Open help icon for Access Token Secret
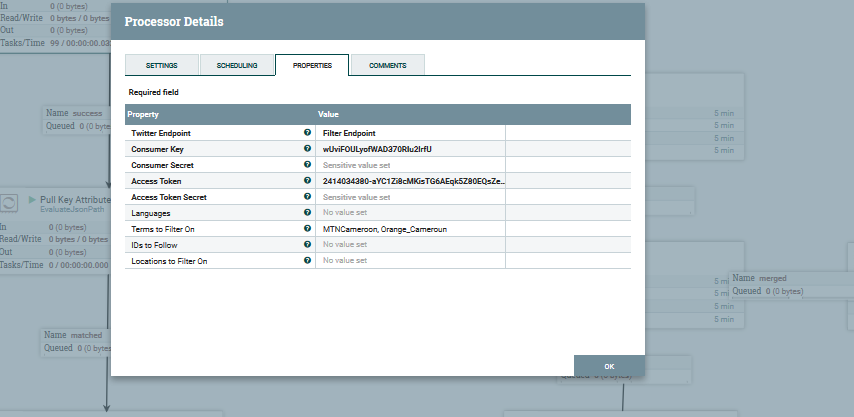Viewport: 854px width, 417px height. click(x=307, y=197)
